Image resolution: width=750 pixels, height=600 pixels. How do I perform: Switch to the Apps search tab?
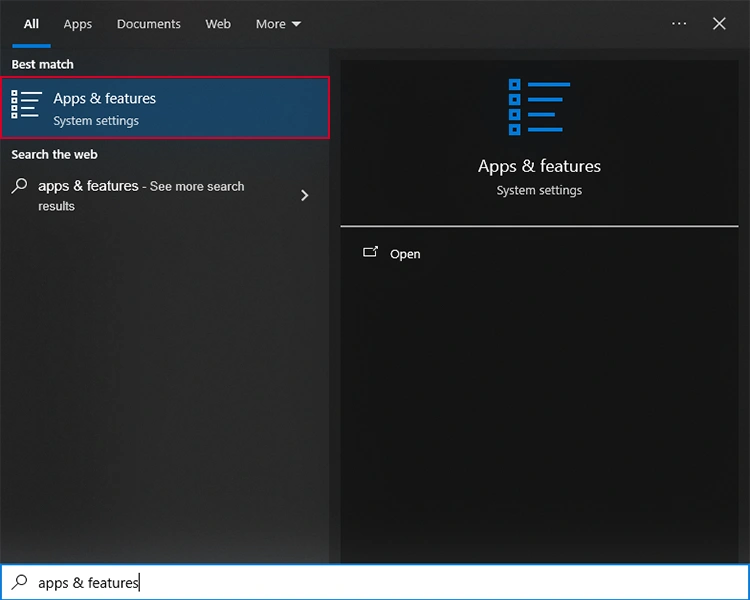click(x=77, y=24)
